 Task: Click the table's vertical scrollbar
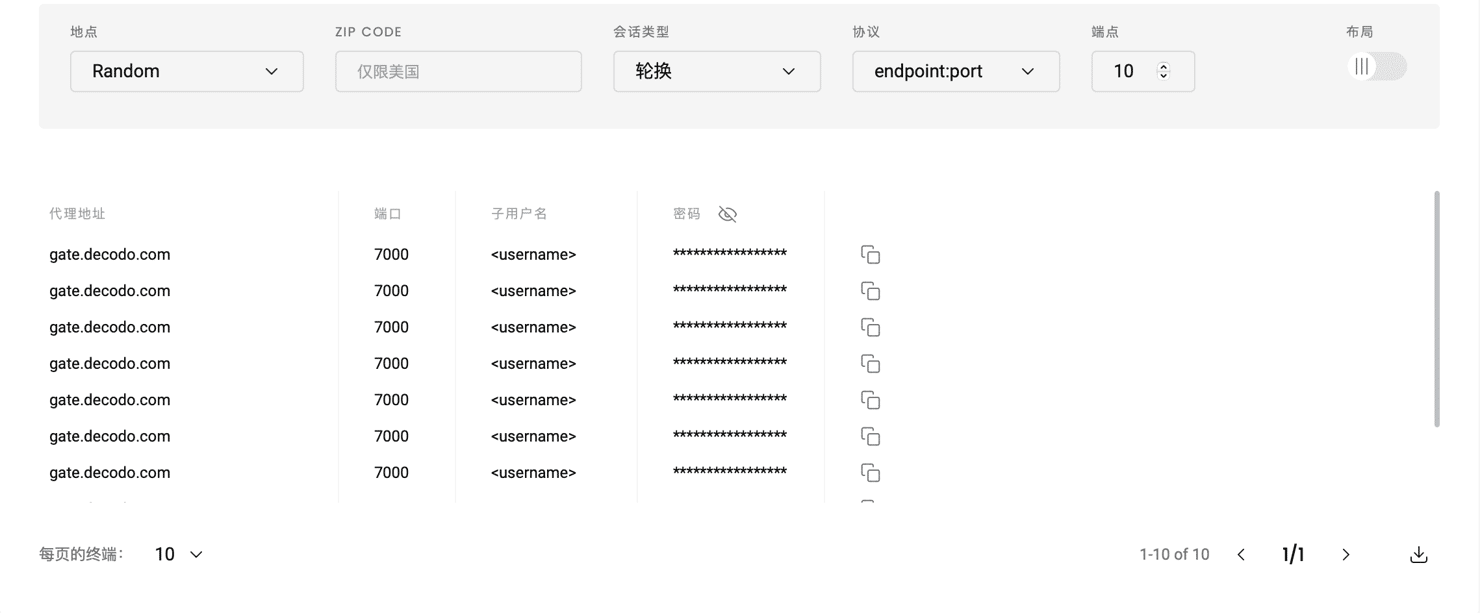coord(1437,310)
